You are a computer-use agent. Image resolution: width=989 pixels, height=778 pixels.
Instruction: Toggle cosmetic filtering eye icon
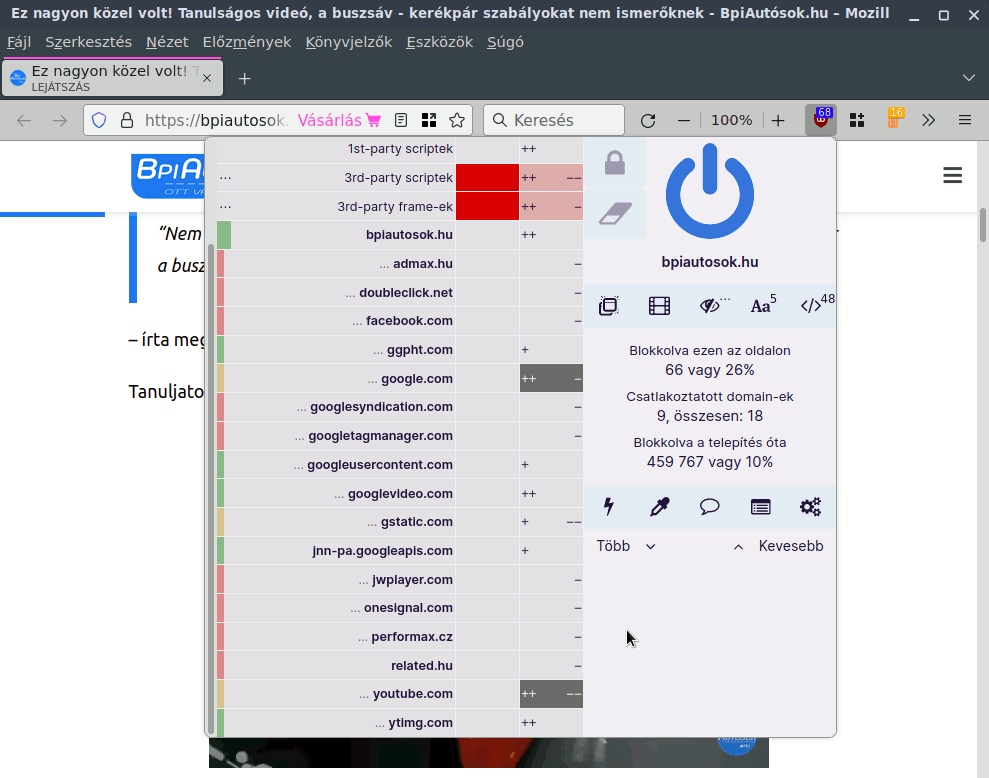[x=711, y=306]
